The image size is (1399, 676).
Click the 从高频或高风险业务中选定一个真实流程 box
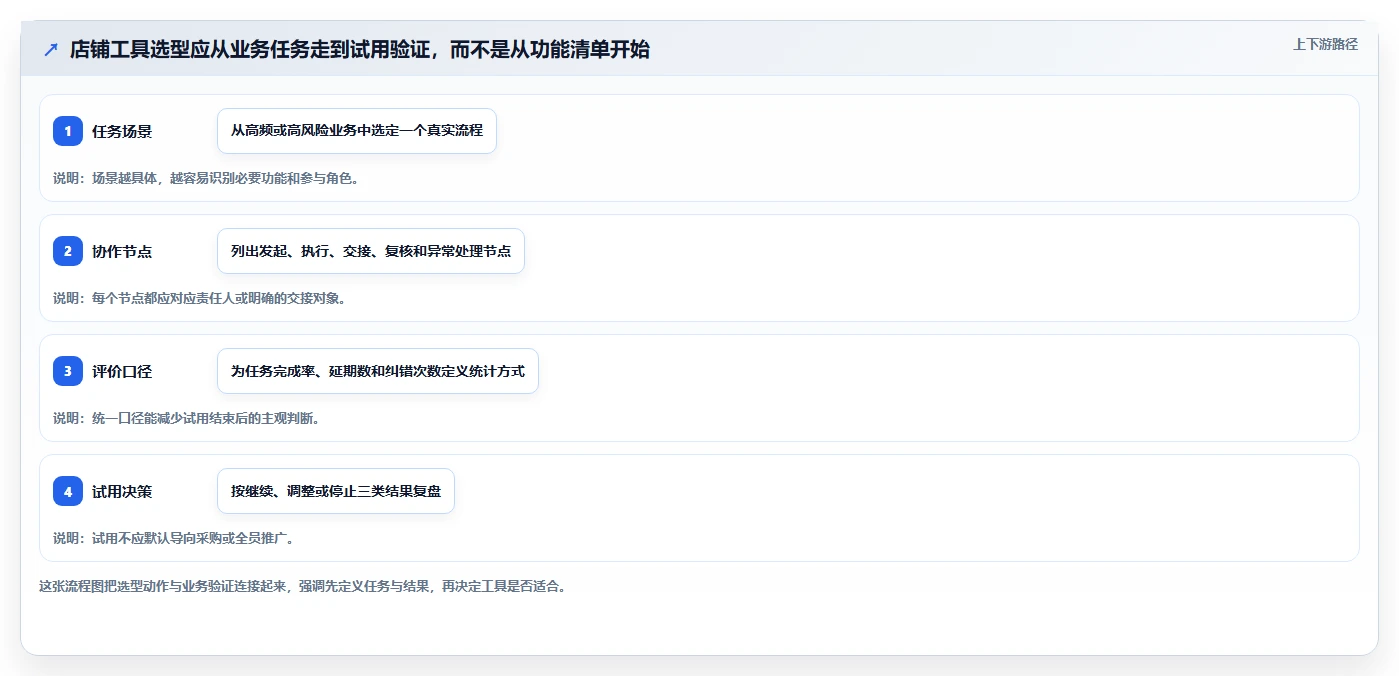tap(357, 131)
